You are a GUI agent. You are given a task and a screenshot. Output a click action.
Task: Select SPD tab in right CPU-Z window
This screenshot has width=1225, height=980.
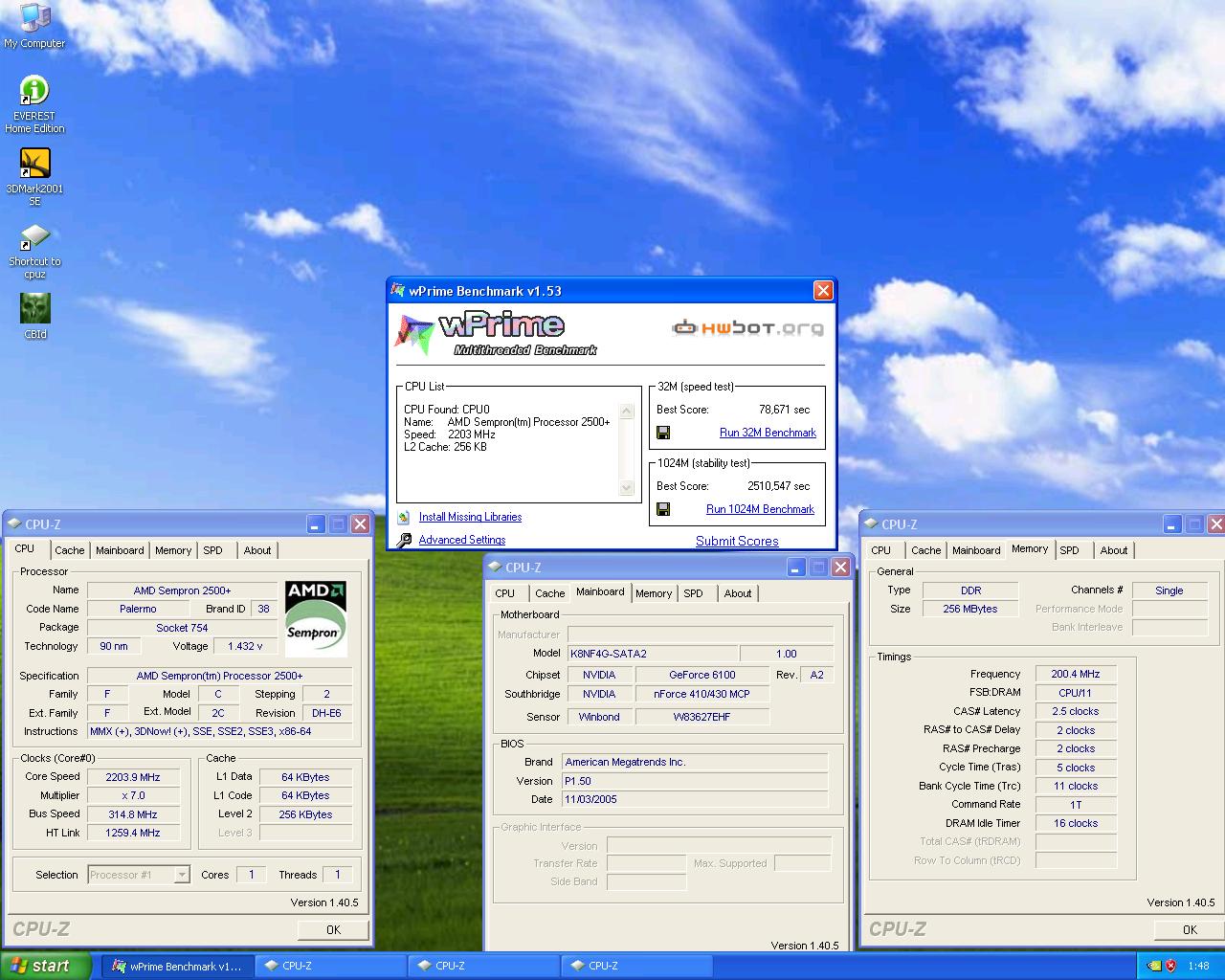[1070, 550]
